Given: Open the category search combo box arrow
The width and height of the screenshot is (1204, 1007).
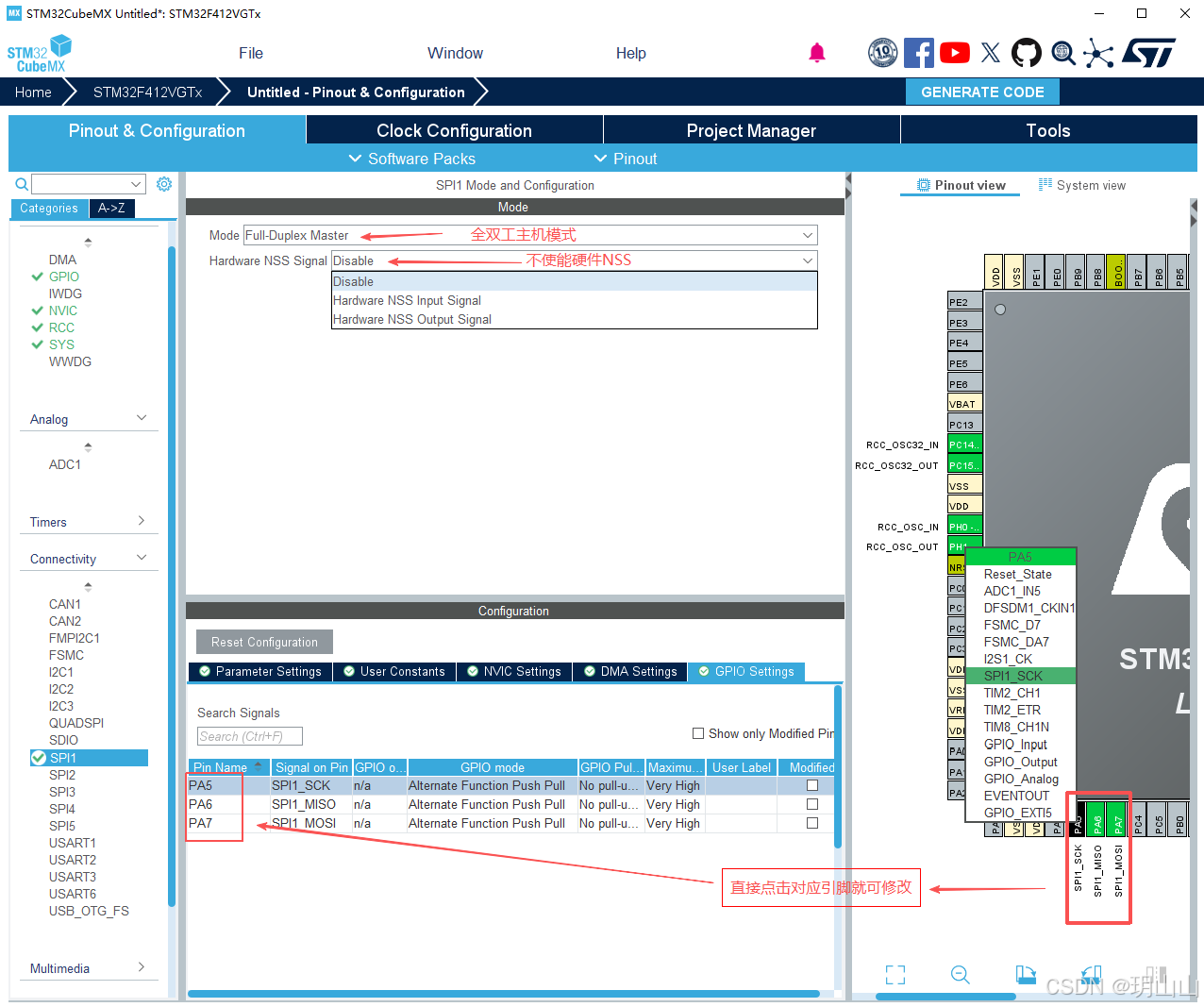Looking at the screenshot, I should click(136, 184).
